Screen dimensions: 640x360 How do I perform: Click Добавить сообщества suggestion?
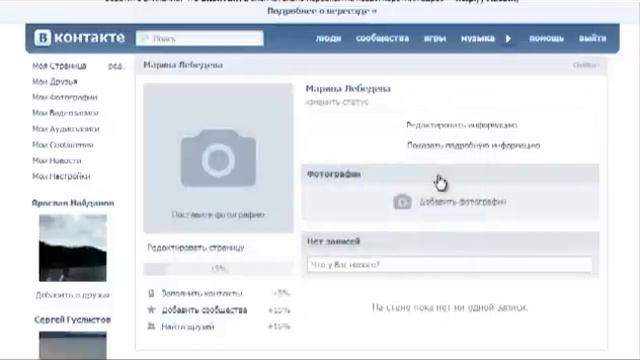click(204, 310)
